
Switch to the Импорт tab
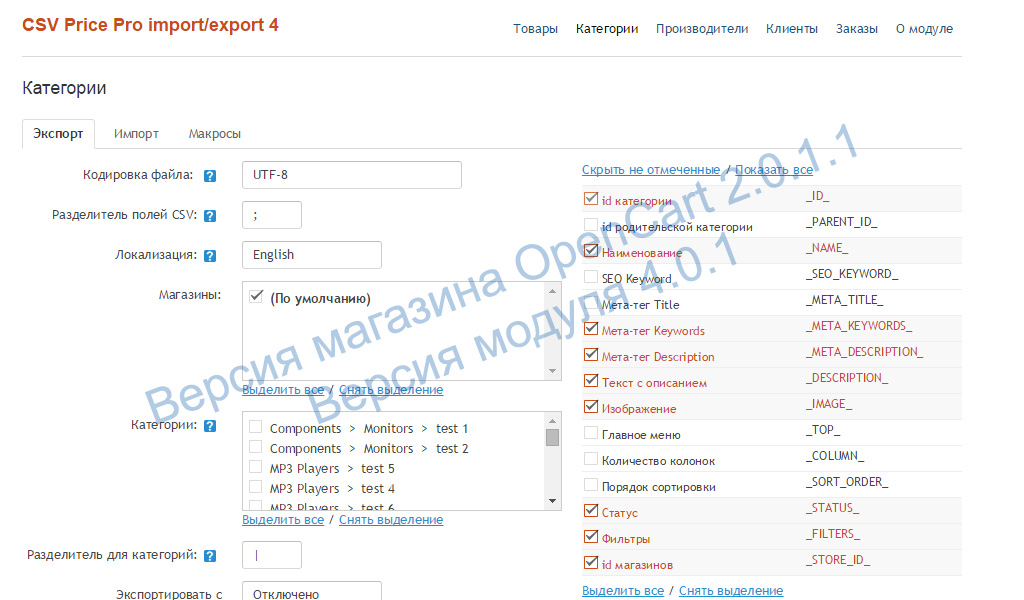point(136,134)
